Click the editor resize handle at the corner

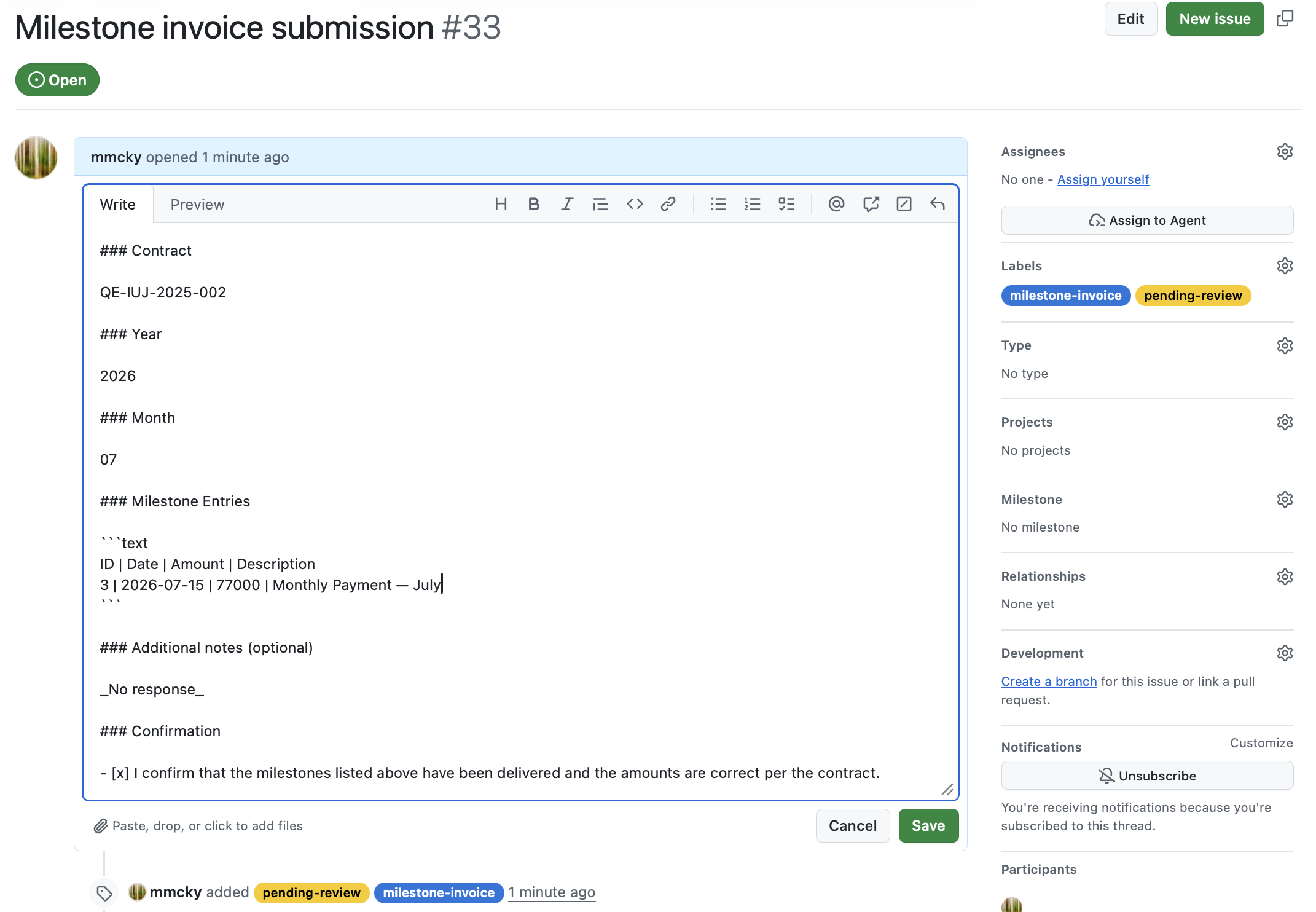click(947, 789)
